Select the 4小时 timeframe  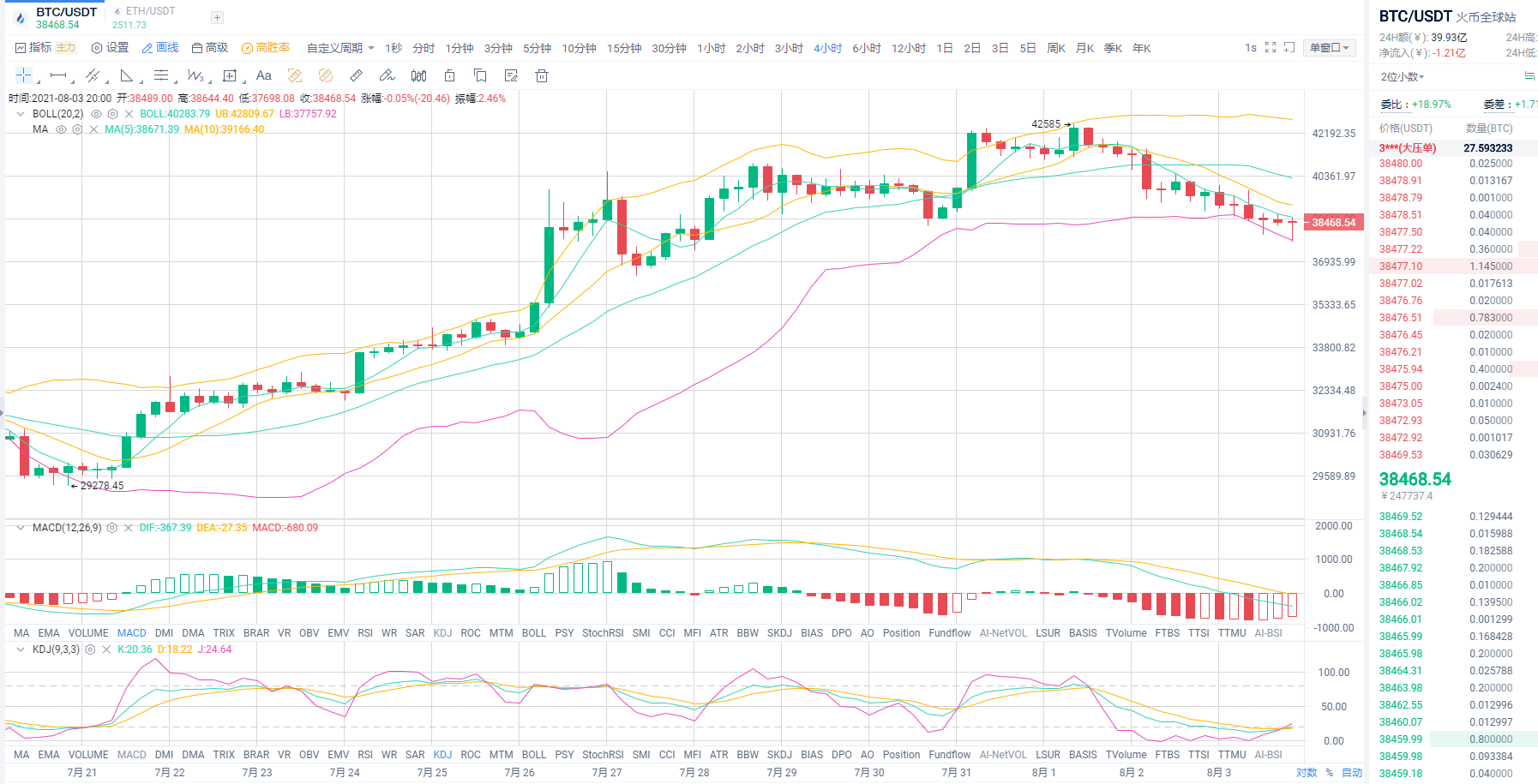(x=827, y=48)
